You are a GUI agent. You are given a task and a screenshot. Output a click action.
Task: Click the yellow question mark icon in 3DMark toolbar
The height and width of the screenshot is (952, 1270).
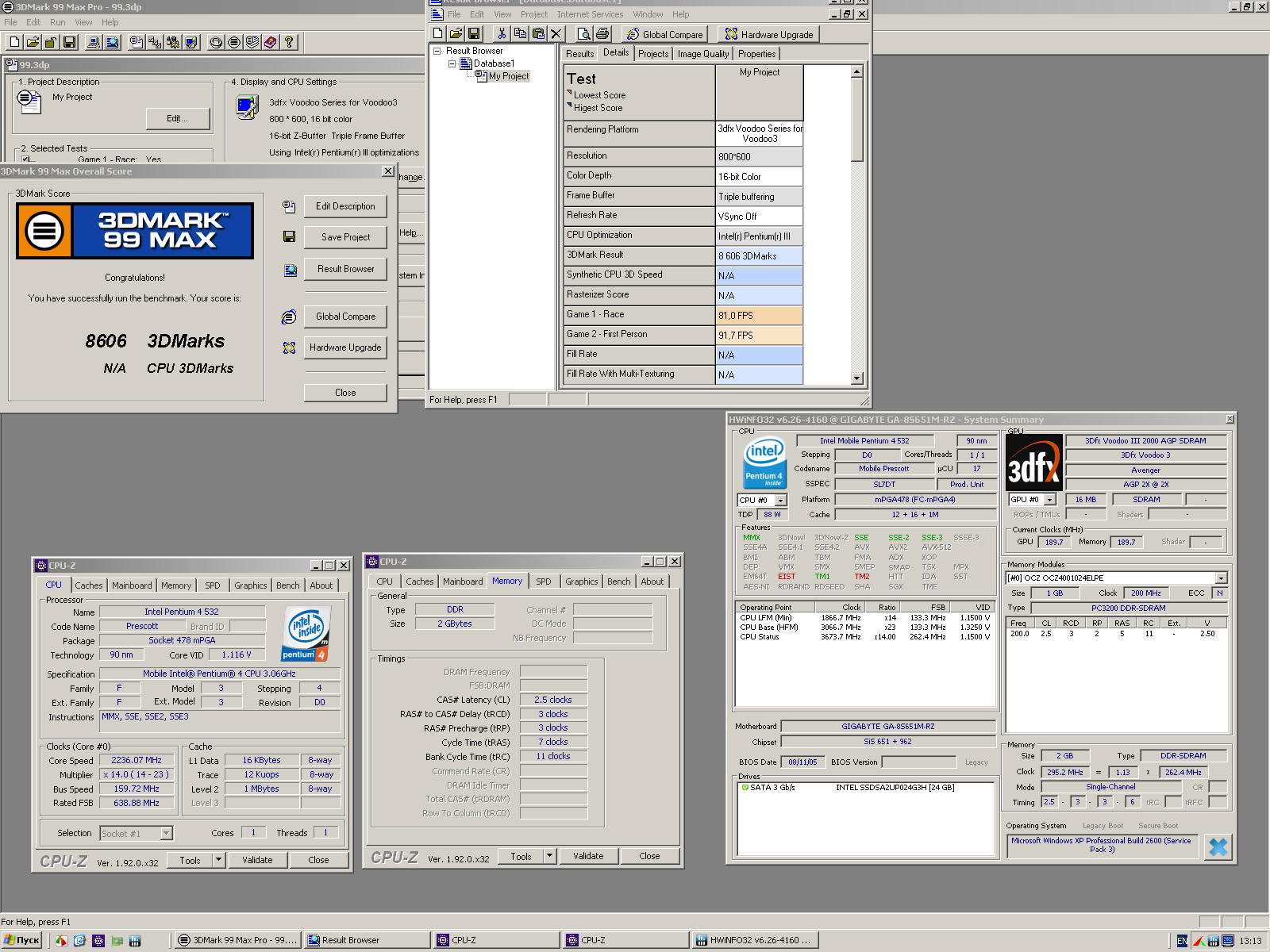coord(289,42)
